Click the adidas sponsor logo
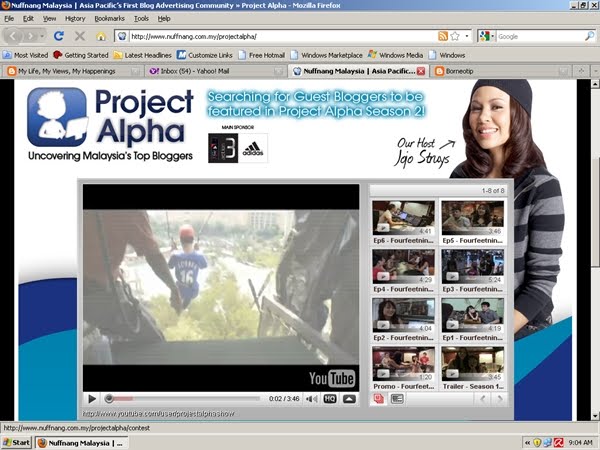The width and height of the screenshot is (600, 450). [x=253, y=148]
